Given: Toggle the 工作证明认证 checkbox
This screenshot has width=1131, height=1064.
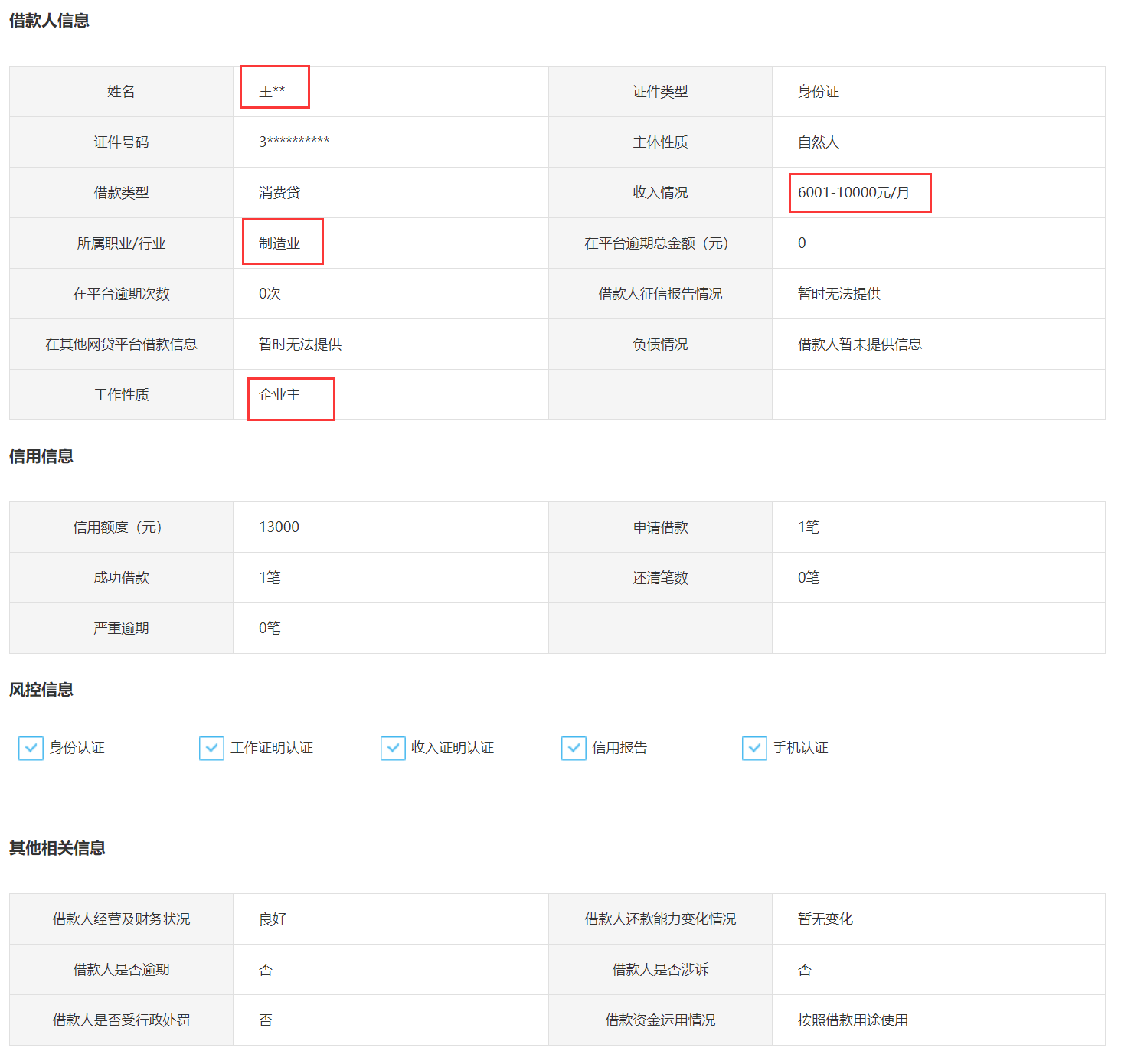Looking at the screenshot, I should (x=211, y=748).
